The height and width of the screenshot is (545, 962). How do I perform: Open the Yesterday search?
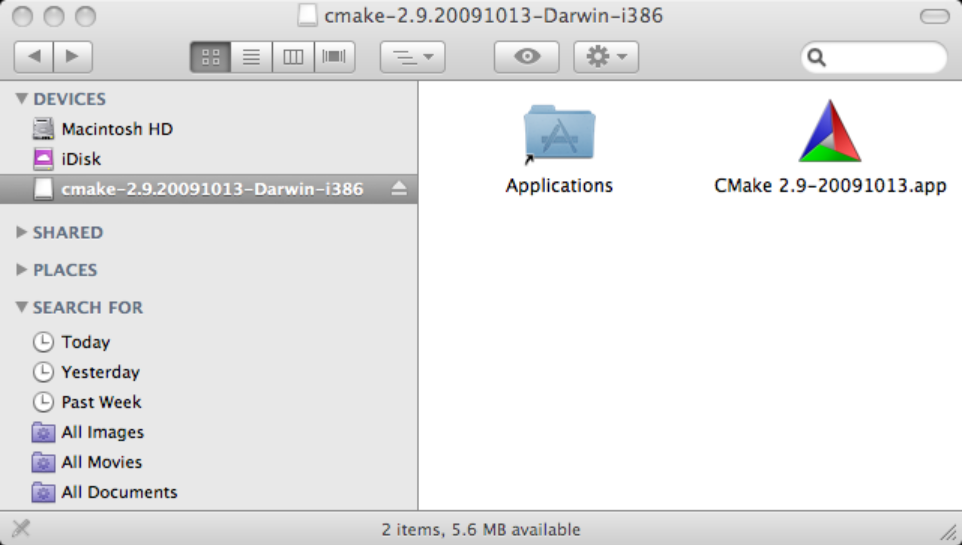pyautogui.click(x=209, y=372)
